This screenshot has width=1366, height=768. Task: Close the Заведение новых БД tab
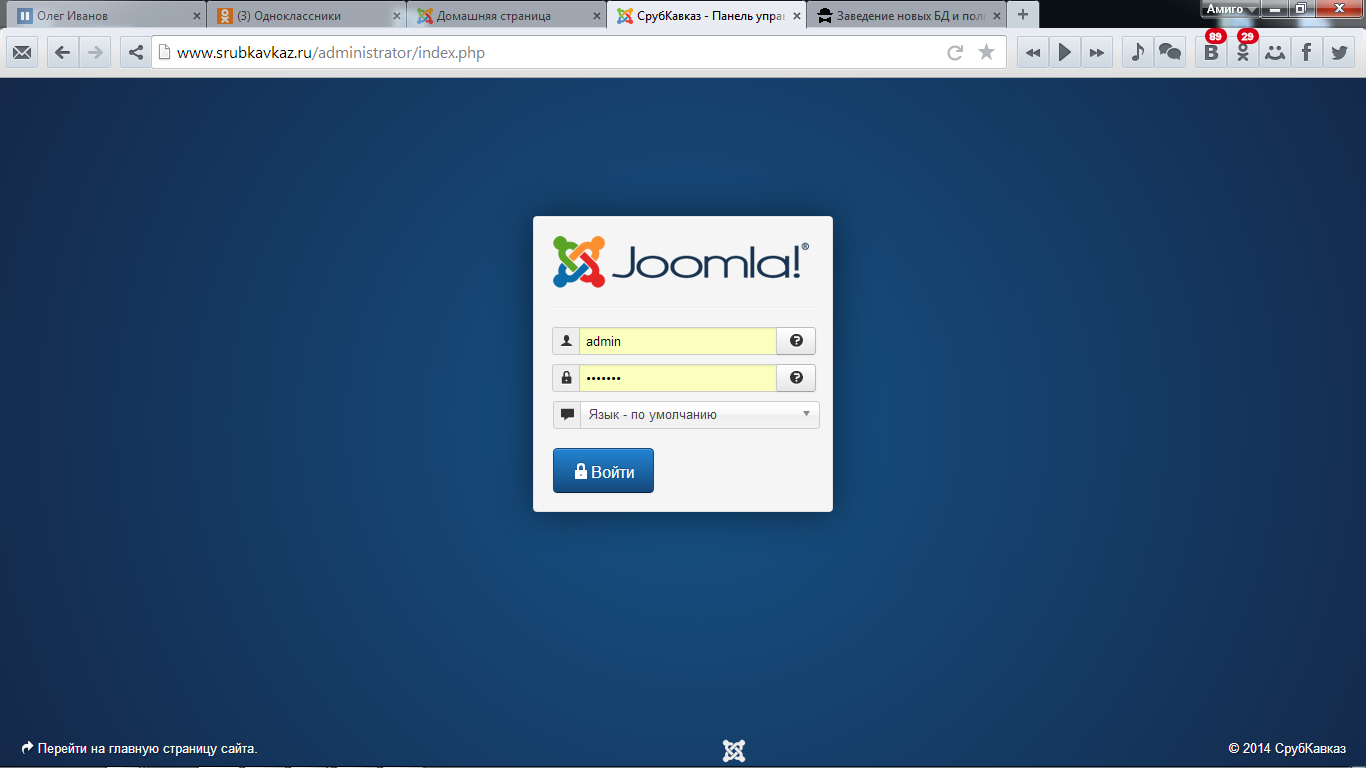[x=997, y=16]
